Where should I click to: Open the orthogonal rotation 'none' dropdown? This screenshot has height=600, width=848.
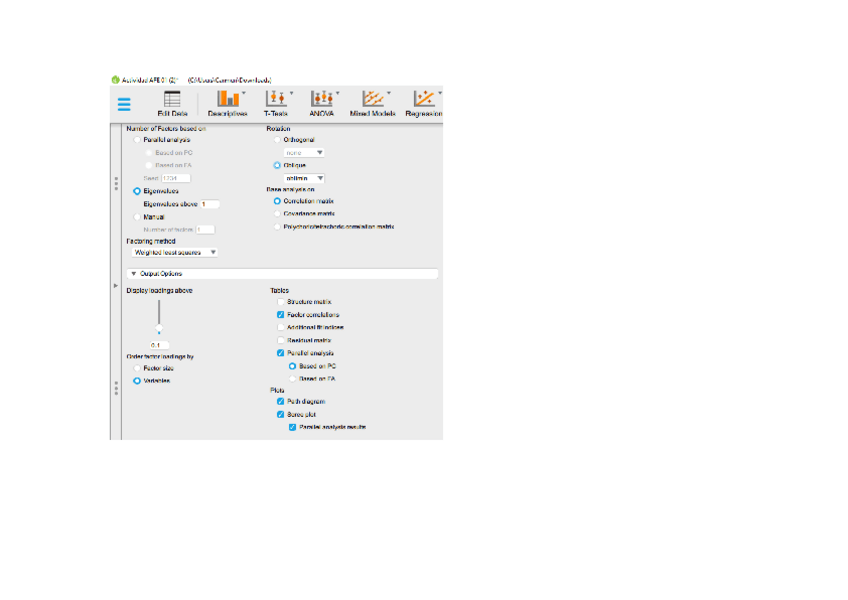point(304,153)
